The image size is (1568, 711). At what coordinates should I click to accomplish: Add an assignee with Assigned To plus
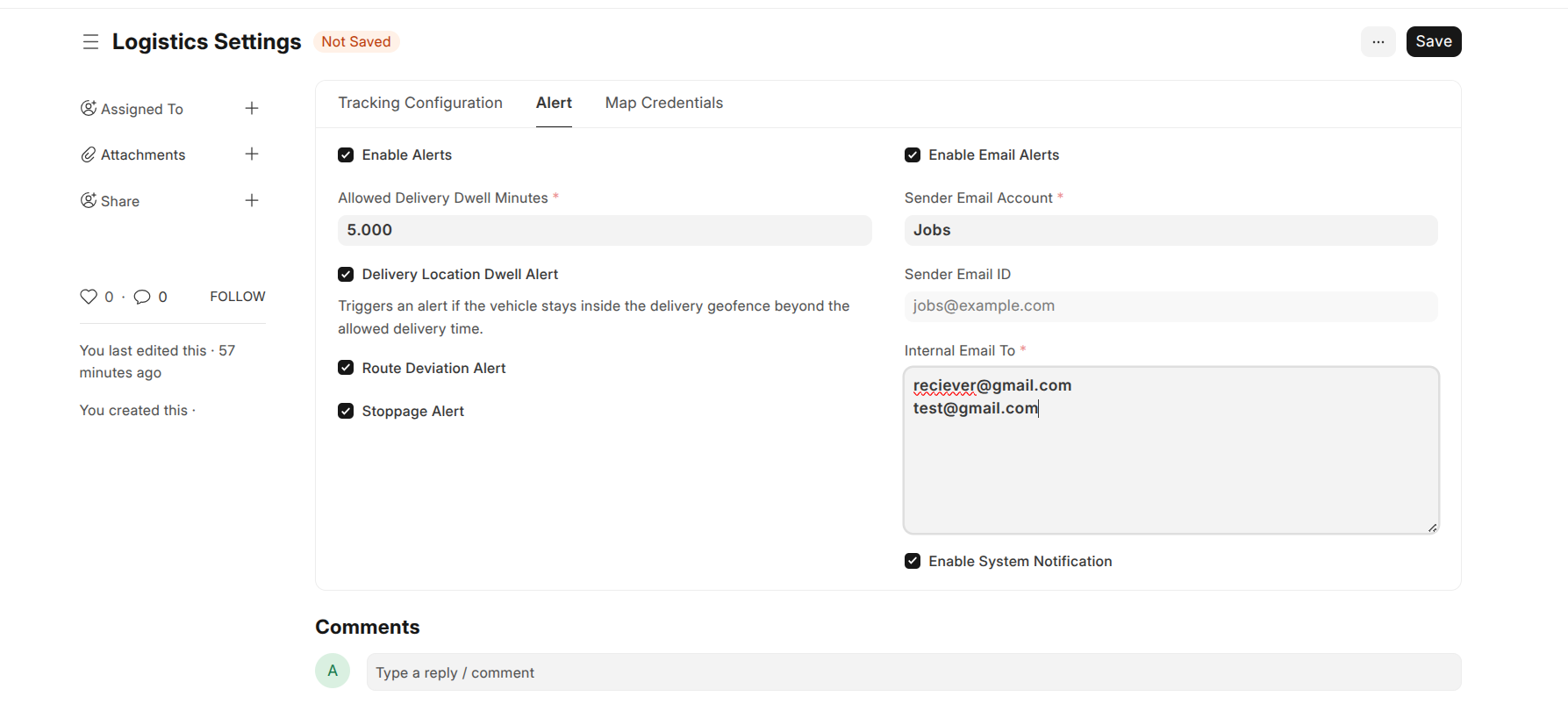[252, 109]
